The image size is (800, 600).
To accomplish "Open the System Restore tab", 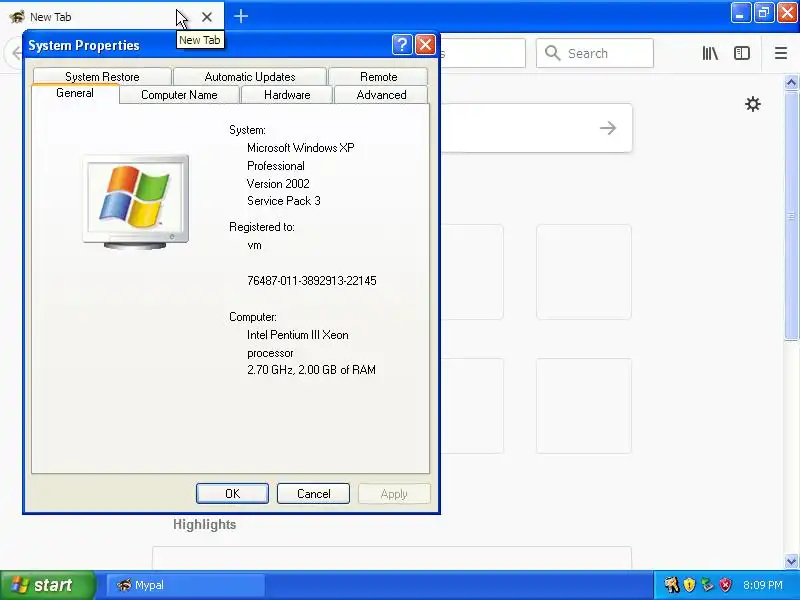I will pos(102,77).
